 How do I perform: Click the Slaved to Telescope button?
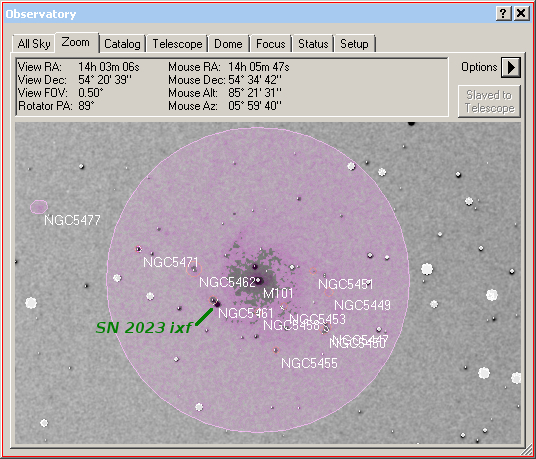(489, 102)
